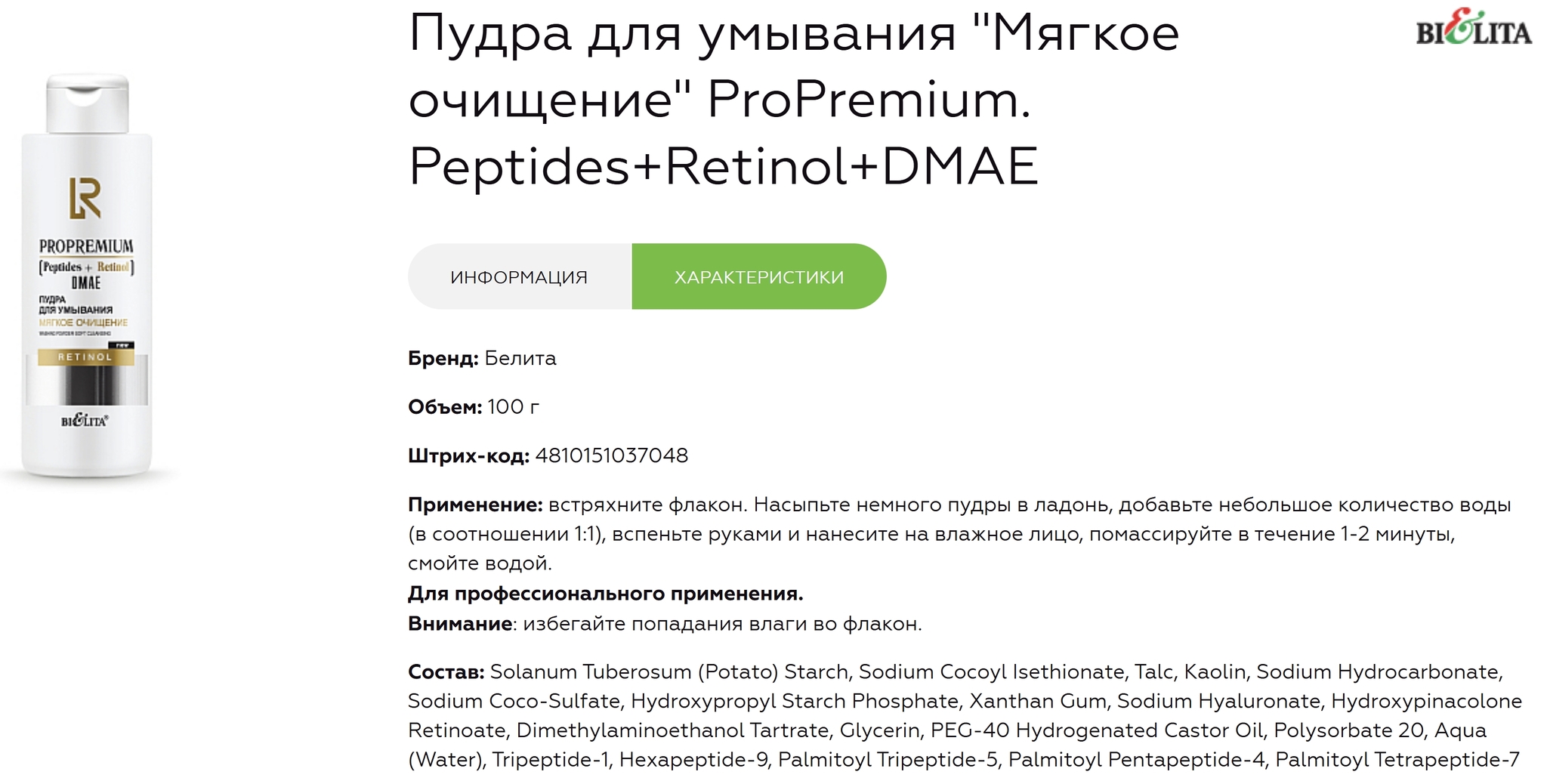Click the Внимание warning line
Image resolution: width=1547 pixels, height=784 pixels.
pyautogui.click(x=665, y=624)
